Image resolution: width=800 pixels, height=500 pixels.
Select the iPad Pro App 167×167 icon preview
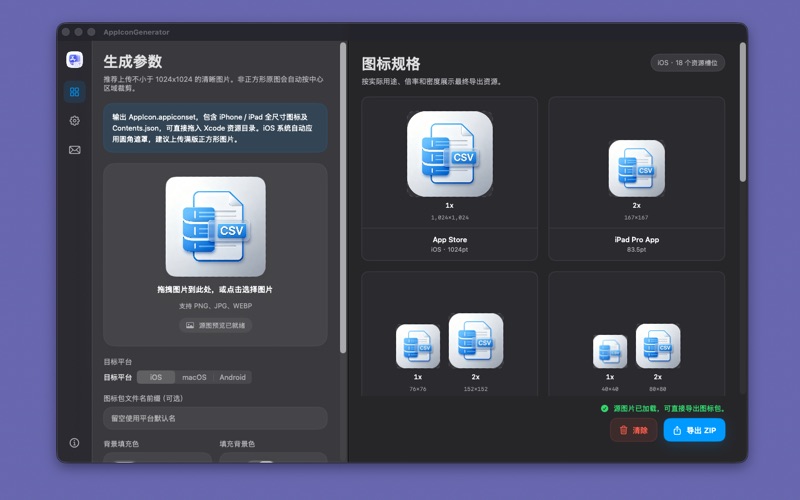pyautogui.click(x=636, y=168)
